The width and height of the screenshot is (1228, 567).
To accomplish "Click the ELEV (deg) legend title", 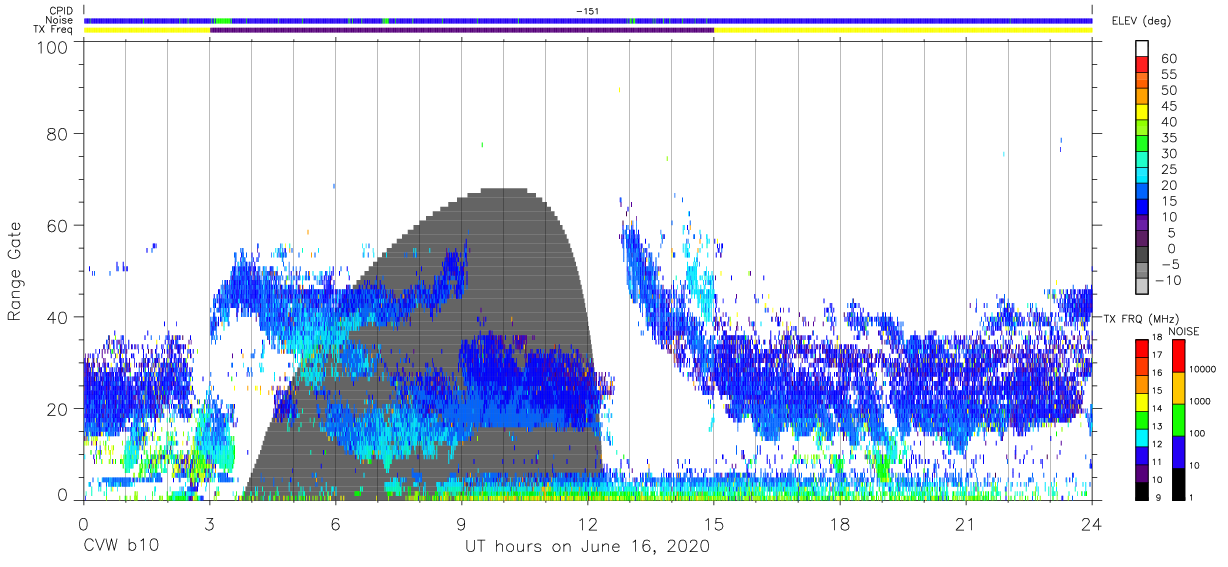I will click(x=1143, y=20).
